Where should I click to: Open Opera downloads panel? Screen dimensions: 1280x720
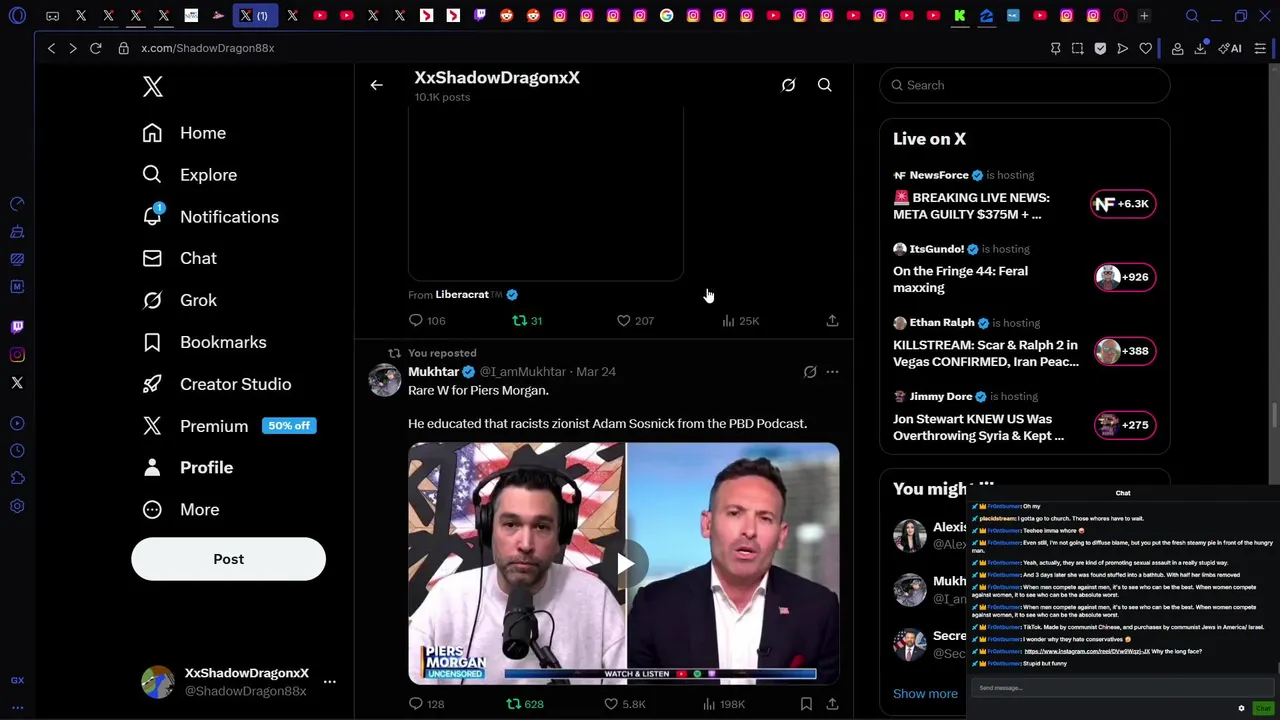(1200, 48)
